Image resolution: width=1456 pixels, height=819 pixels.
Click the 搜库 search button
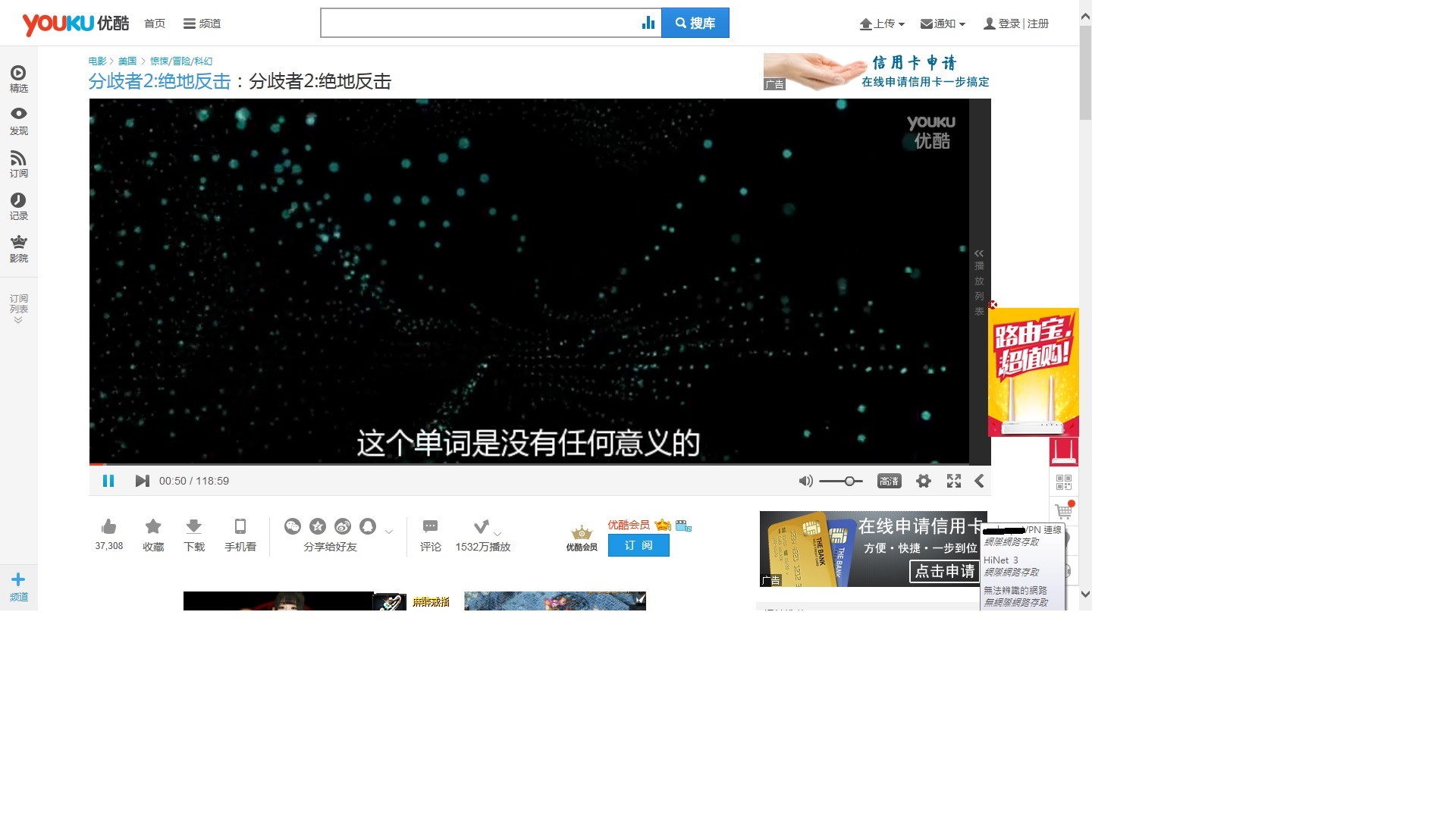695,23
